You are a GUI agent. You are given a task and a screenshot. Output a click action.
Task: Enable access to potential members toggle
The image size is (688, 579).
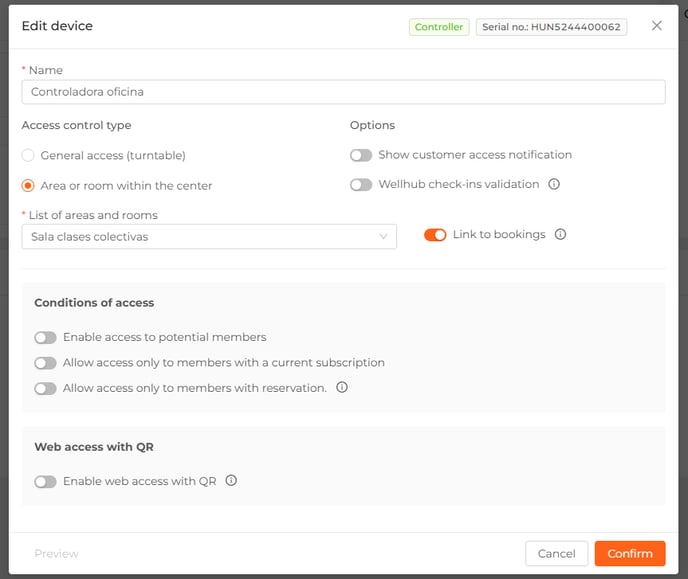click(x=45, y=338)
